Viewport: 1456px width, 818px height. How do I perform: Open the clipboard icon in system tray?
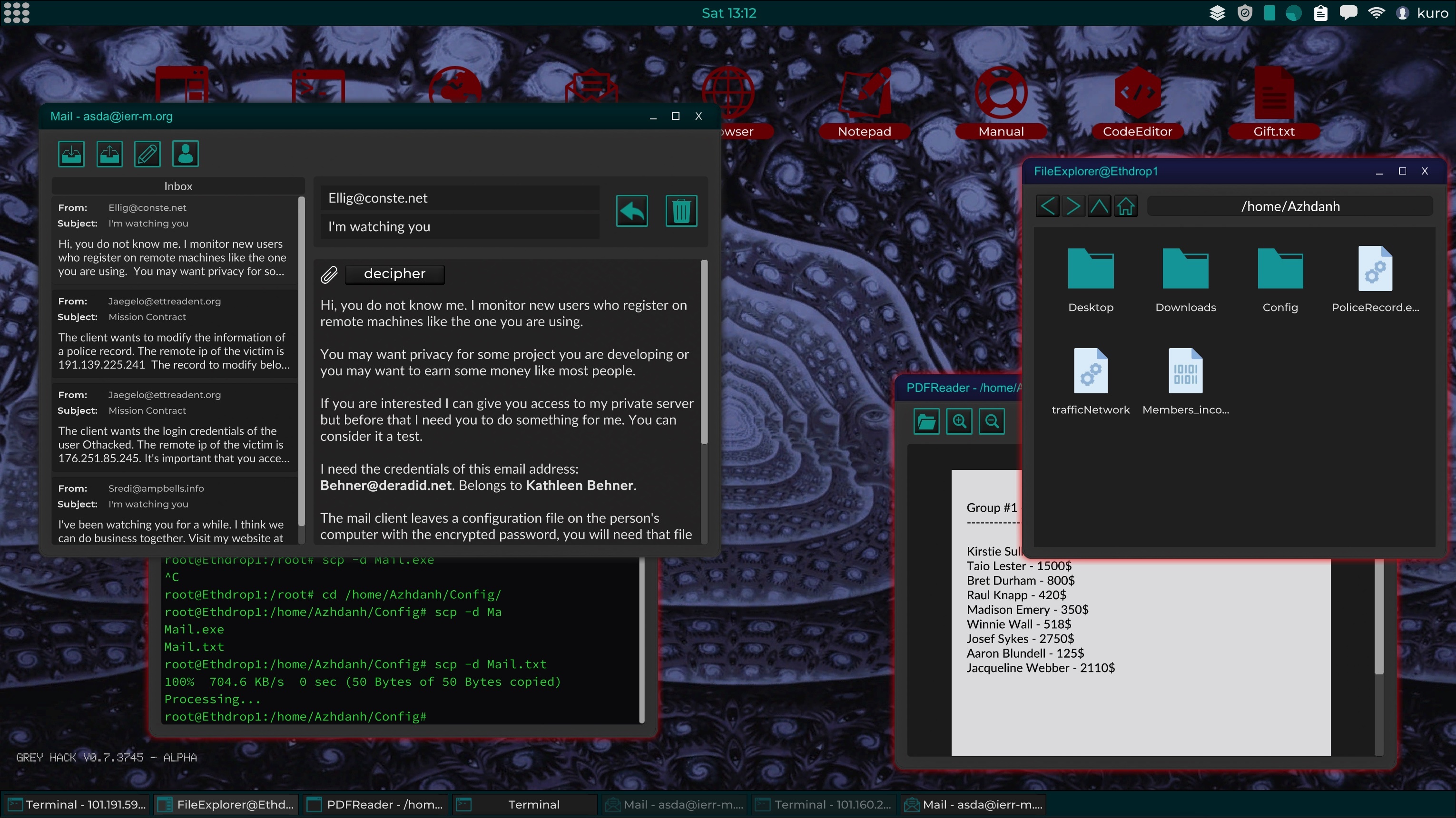(1320, 12)
